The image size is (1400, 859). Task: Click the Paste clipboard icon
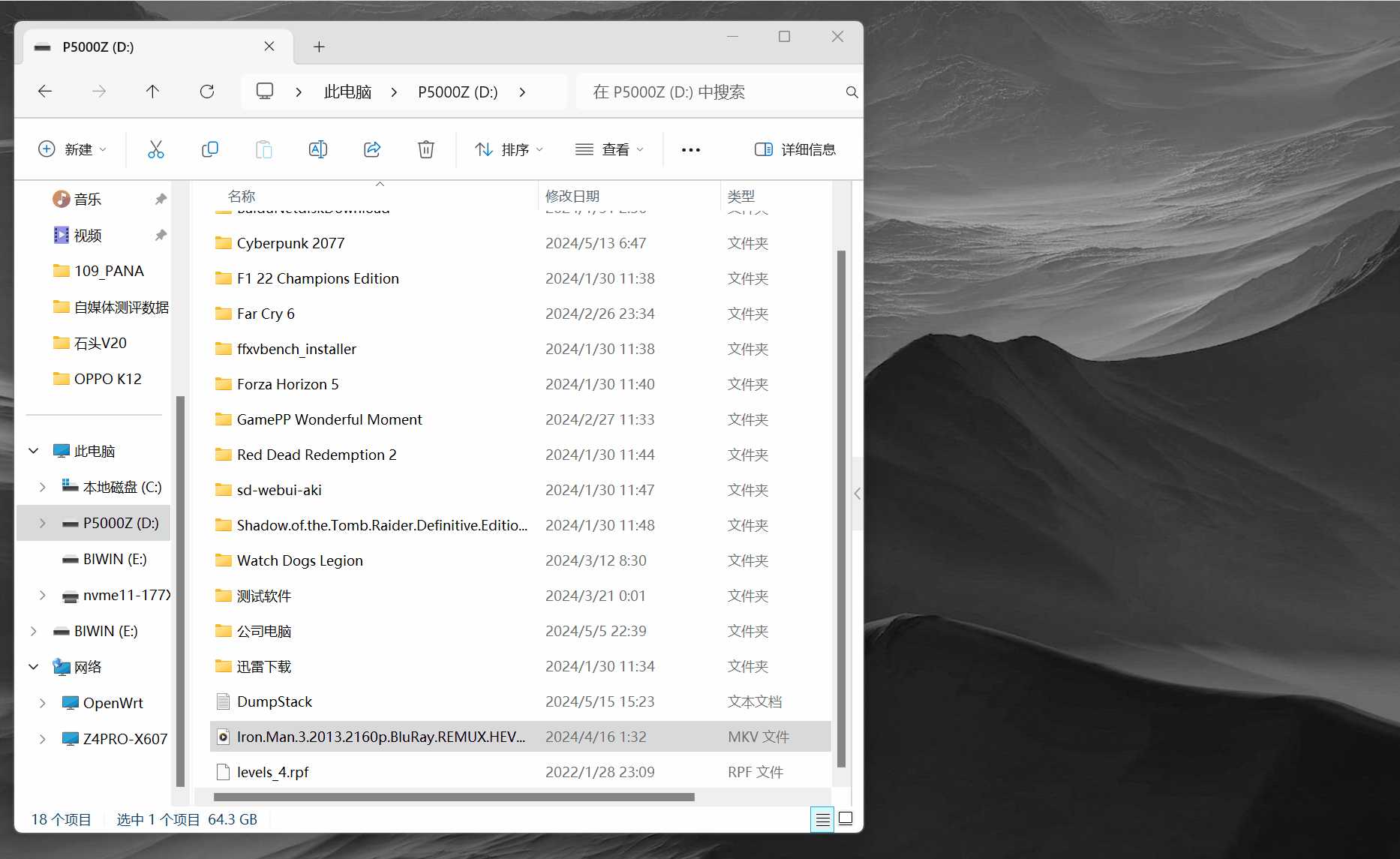(x=264, y=149)
